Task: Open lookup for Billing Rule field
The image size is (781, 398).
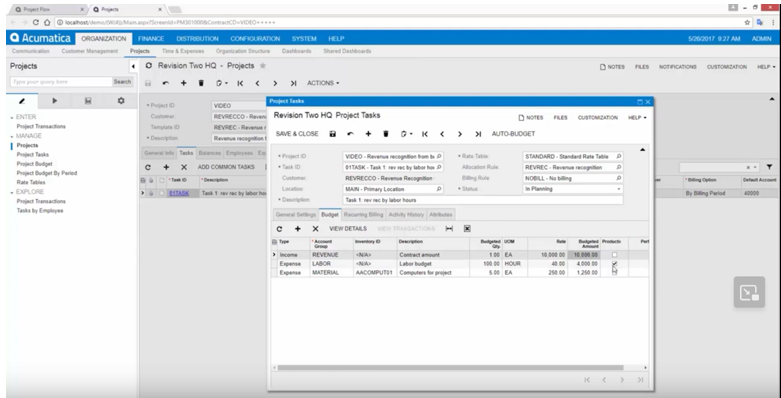Action: pos(619,178)
